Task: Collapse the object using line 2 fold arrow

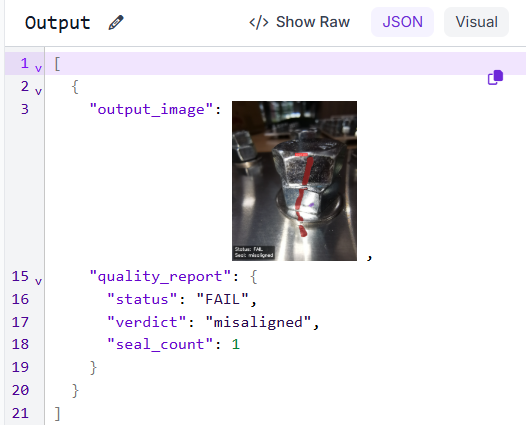Action: pyautogui.click(x=39, y=91)
